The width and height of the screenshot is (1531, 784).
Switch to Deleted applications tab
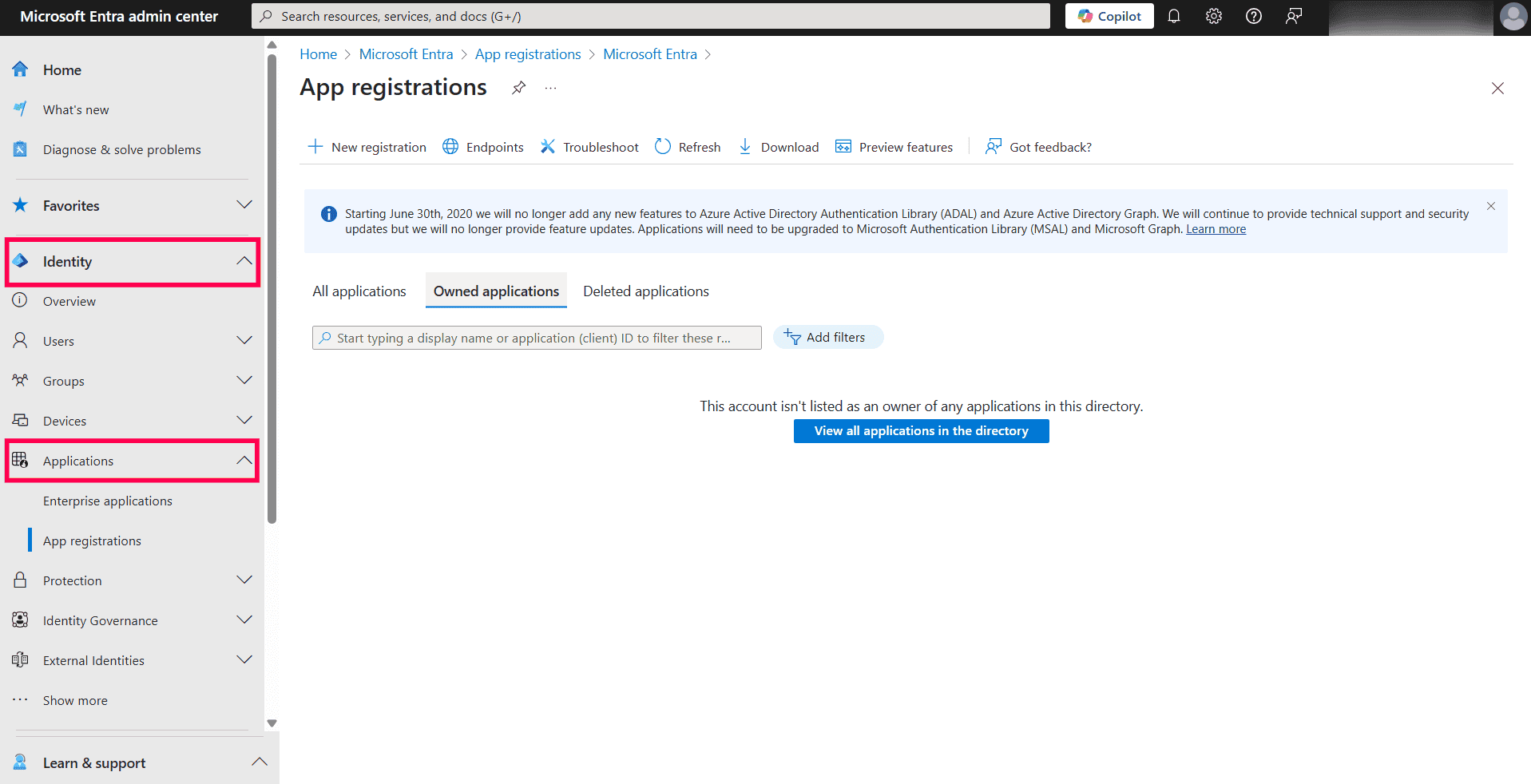point(646,291)
